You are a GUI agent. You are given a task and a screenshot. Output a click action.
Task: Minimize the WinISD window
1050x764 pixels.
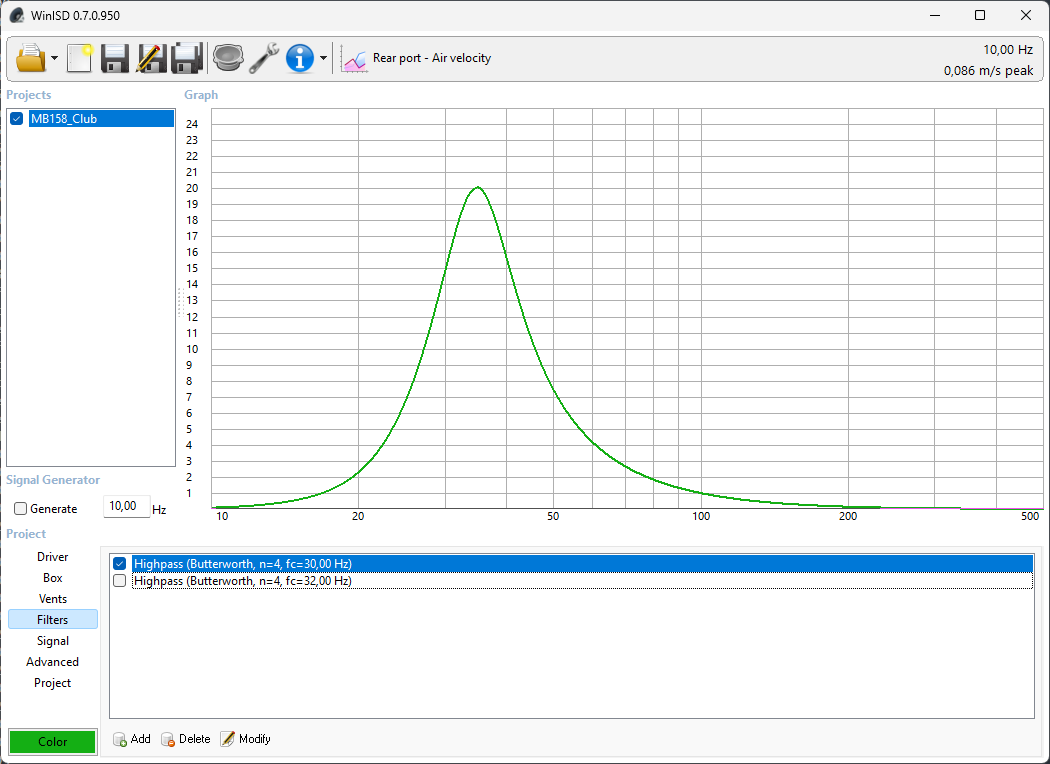(935, 15)
